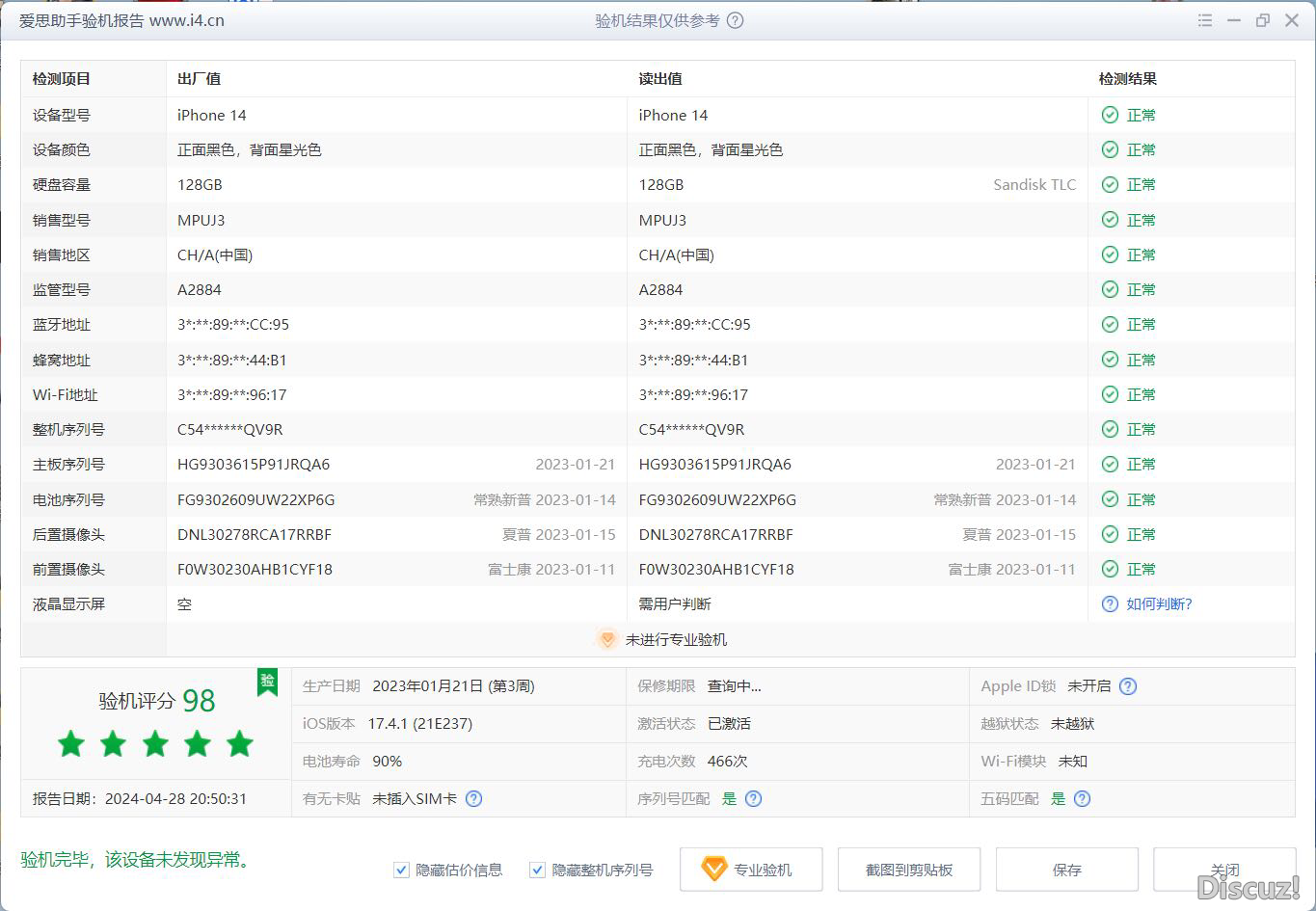Click the green 验 badge on score panel
Image resolution: width=1316 pixels, height=911 pixels.
coord(267,682)
